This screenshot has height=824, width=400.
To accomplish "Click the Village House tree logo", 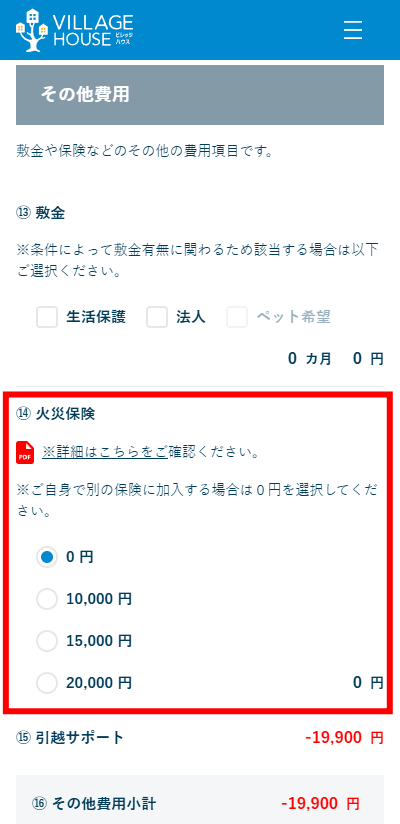I will pos(32,29).
